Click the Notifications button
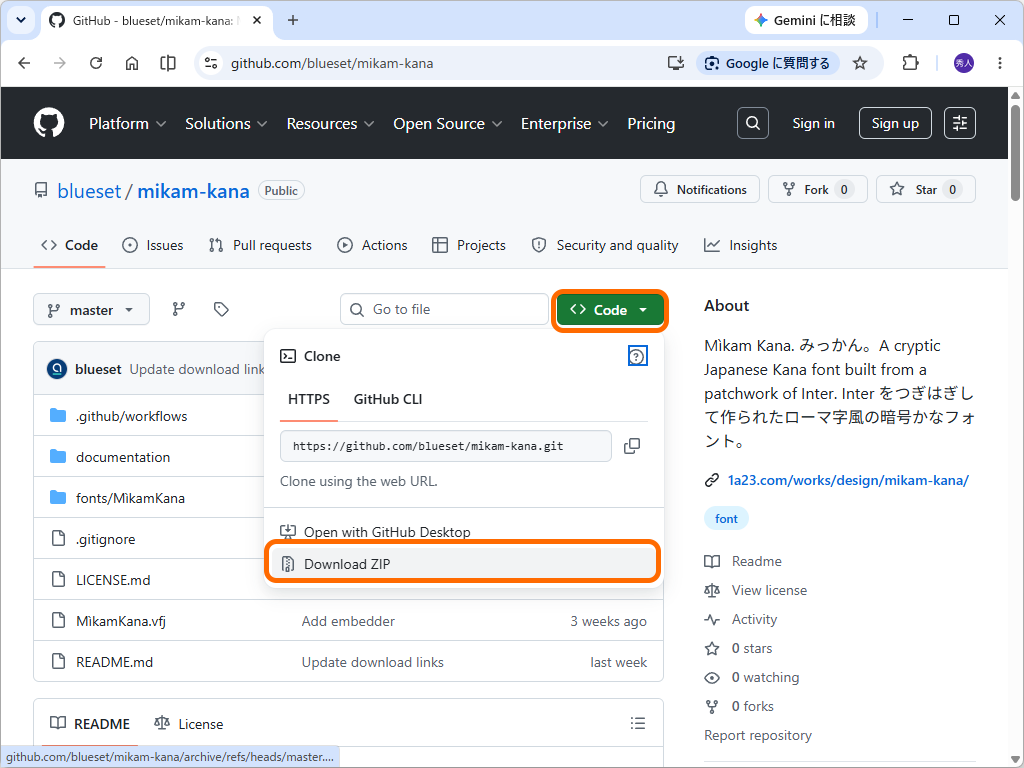This screenshot has height=768, width=1024. click(x=699, y=189)
